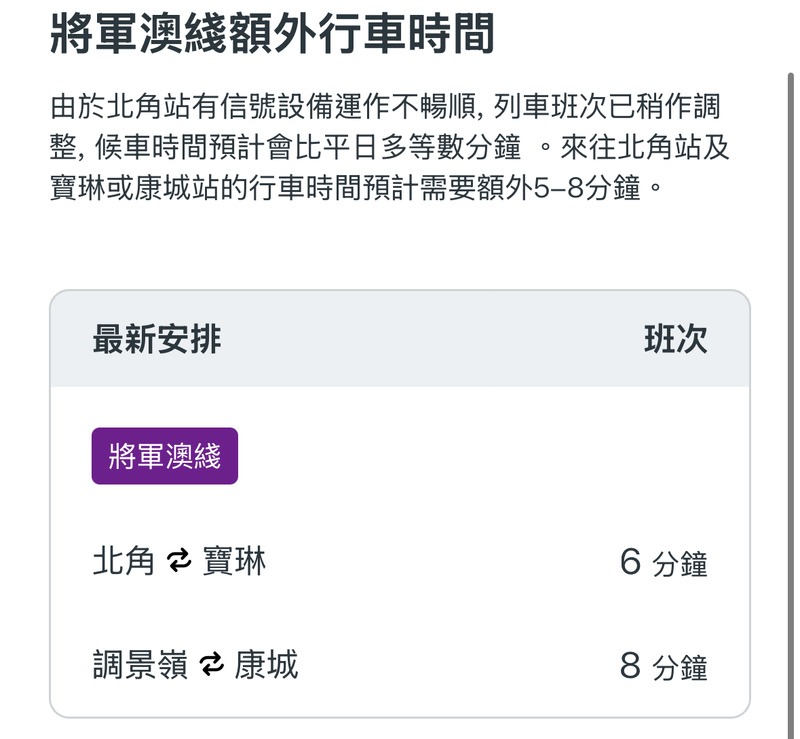Click the 6 分鐘 frequency value

click(x=664, y=562)
